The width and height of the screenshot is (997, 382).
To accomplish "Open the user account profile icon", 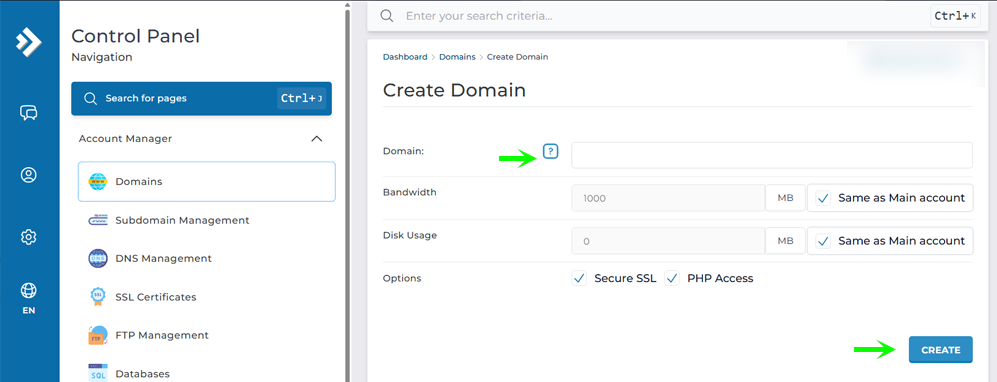I will [x=29, y=175].
